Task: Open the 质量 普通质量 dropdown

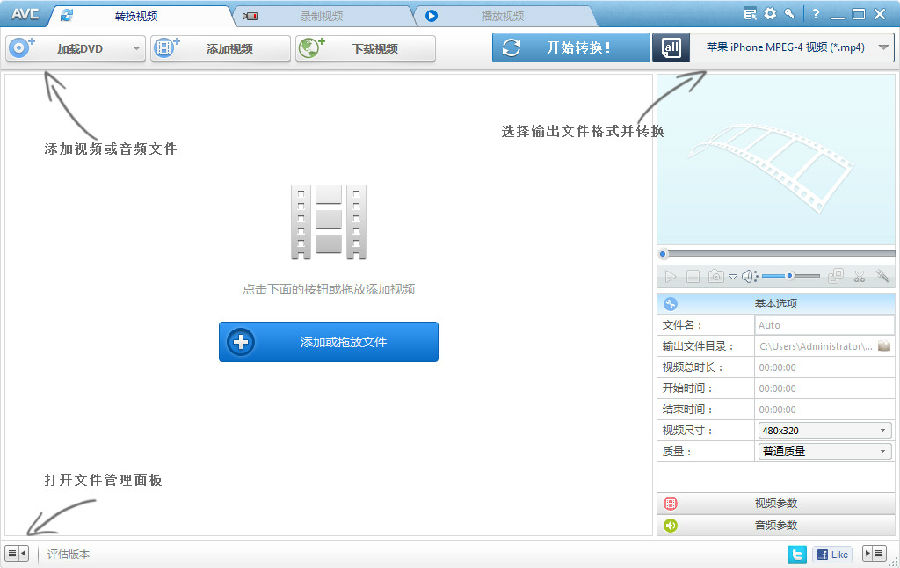Action: (825, 452)
